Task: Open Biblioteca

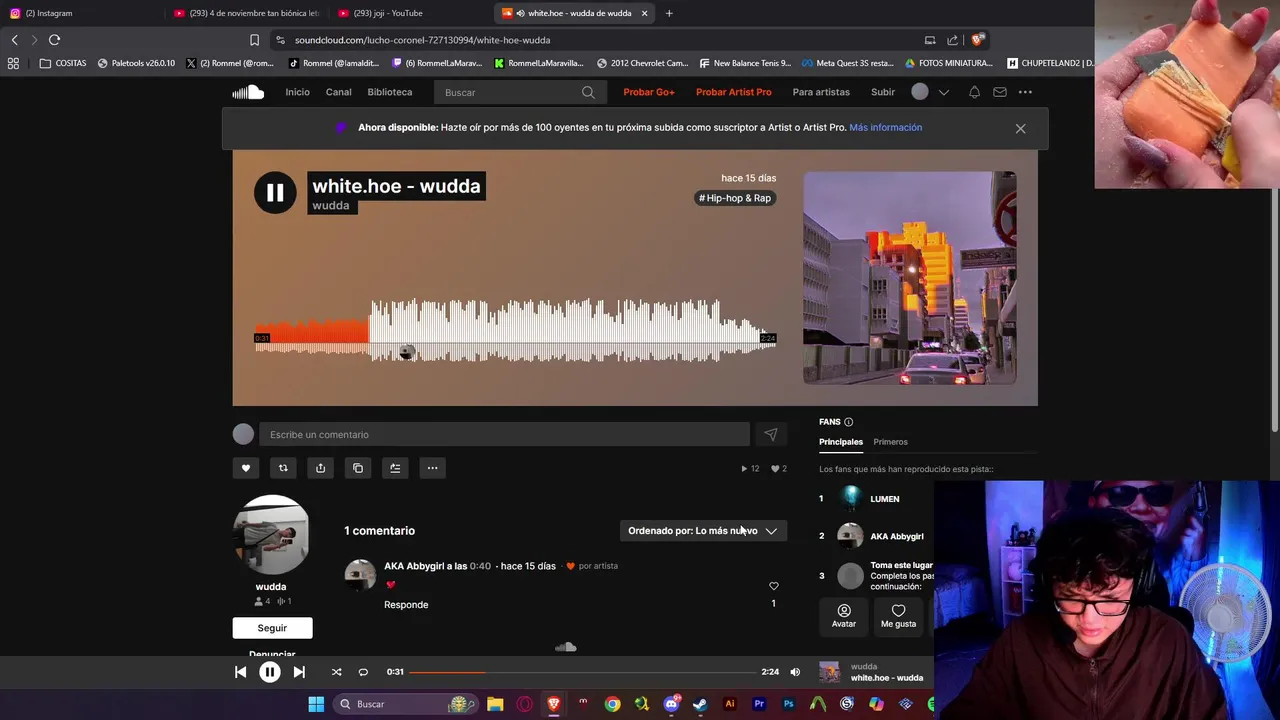Action: [x=390, y=92]
